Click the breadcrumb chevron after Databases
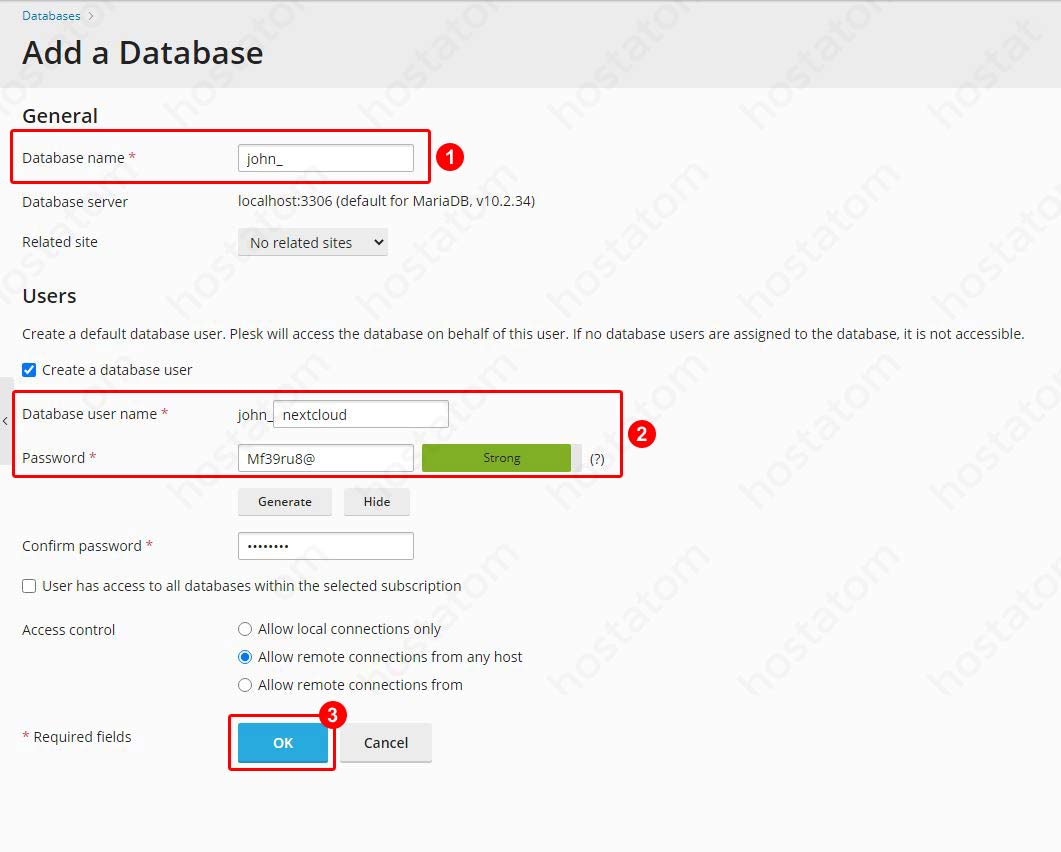This screenshot has width=1061, height=852. coord(91,16)
